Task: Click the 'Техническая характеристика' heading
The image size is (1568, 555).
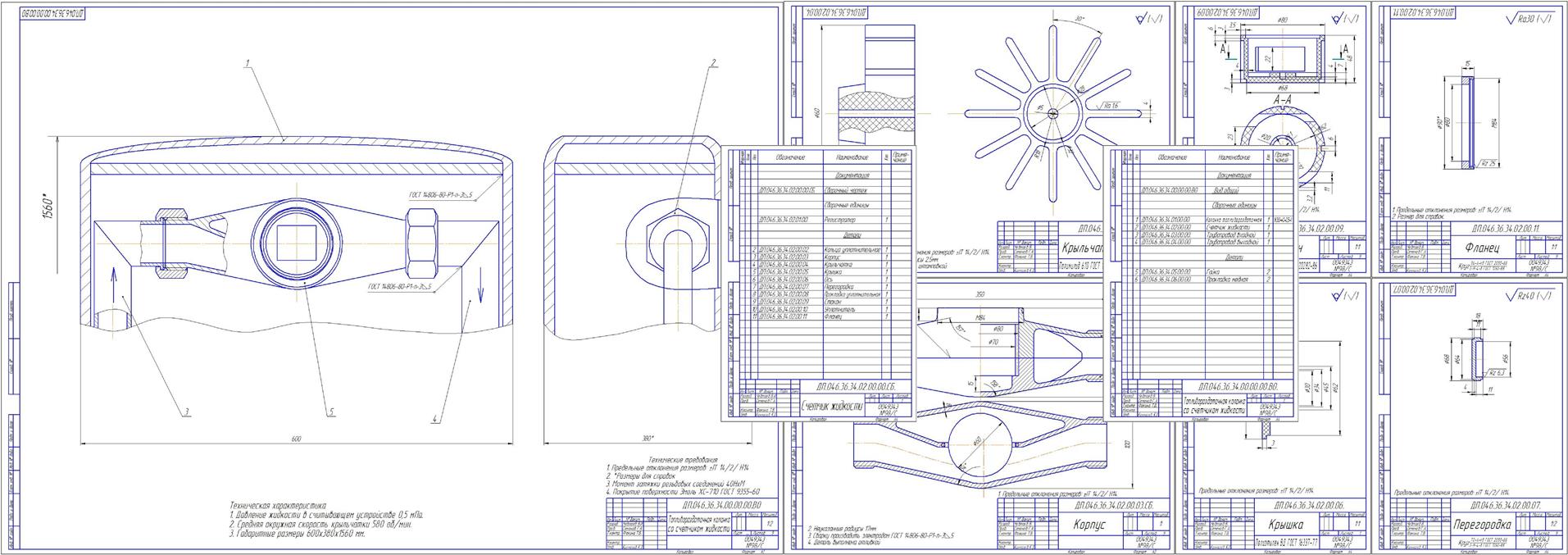Action: click(277, 507)
